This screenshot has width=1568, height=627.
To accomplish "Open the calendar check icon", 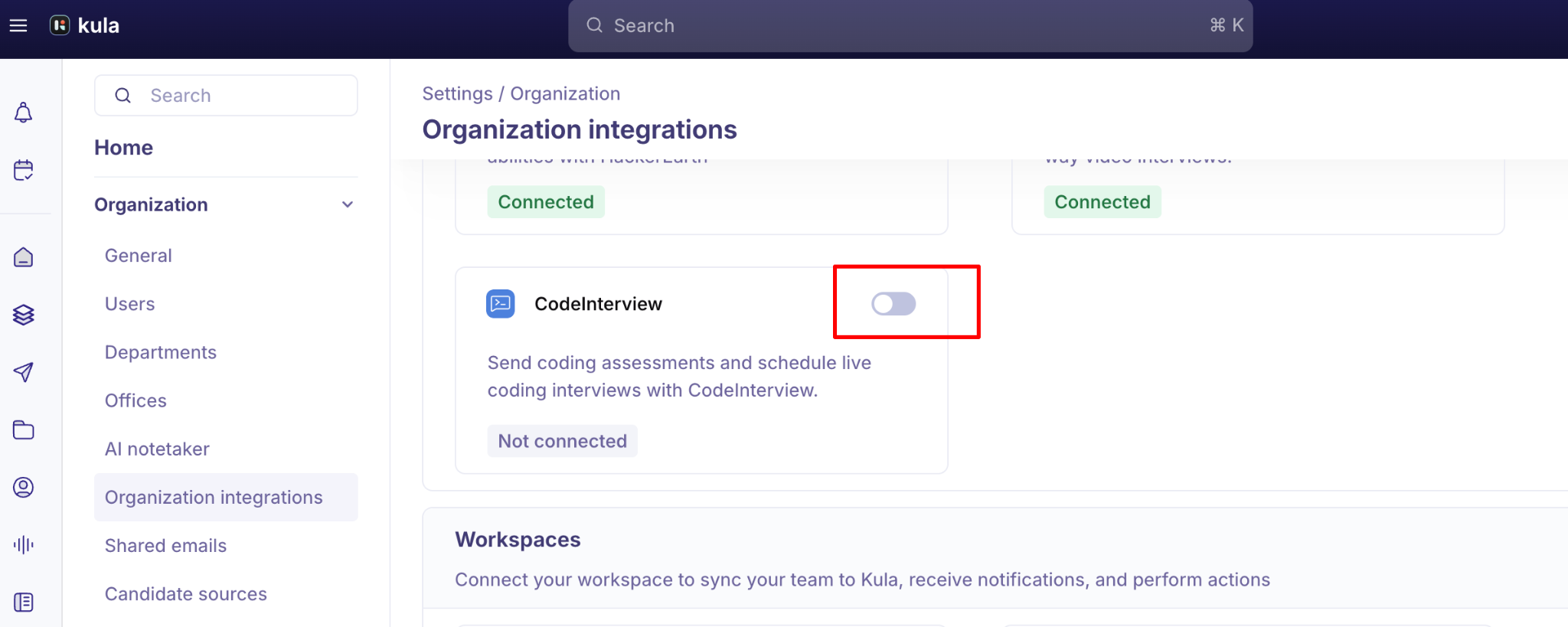I will click(24, 170).
